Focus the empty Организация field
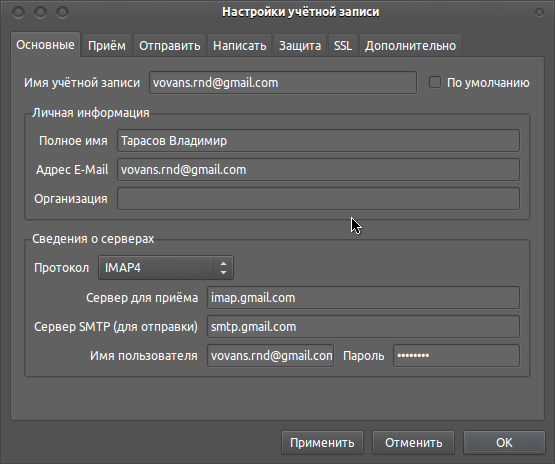Viewport: 555px width, 464px height. coord(319,199)
